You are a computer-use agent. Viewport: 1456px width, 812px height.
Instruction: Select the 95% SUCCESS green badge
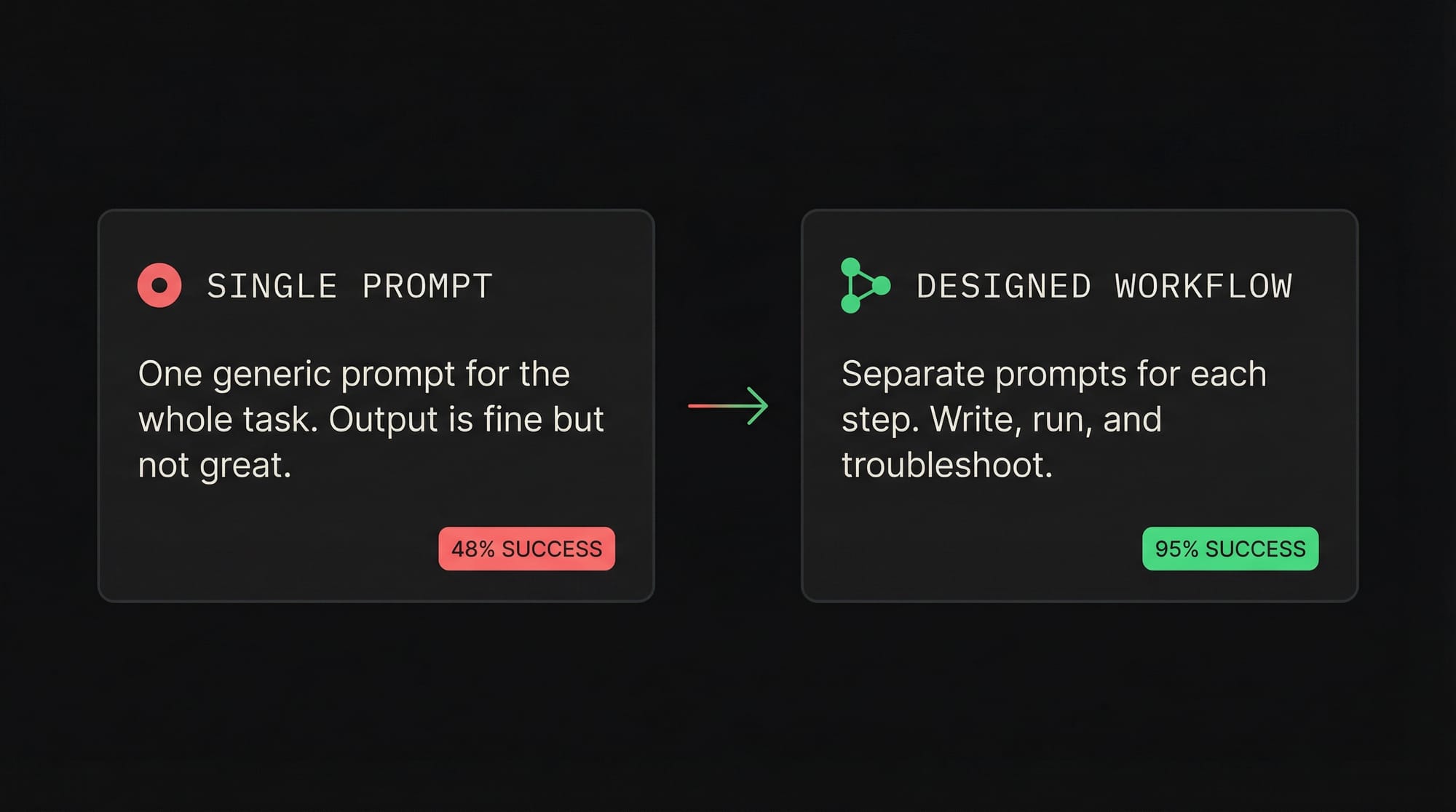1230,549
